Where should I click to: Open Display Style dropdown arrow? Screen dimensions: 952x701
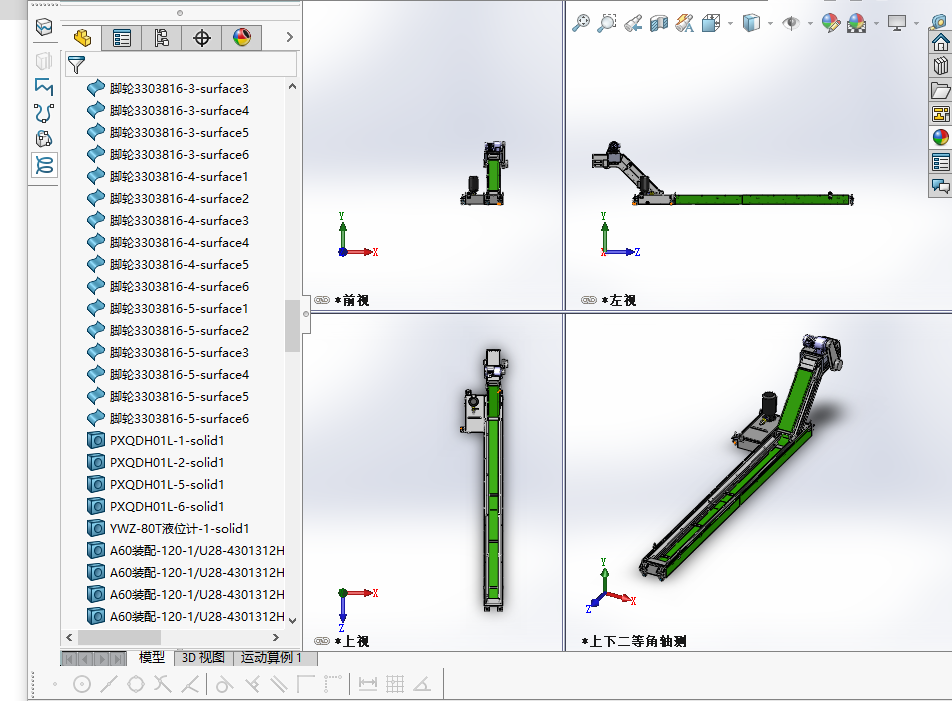coord(770,24)
